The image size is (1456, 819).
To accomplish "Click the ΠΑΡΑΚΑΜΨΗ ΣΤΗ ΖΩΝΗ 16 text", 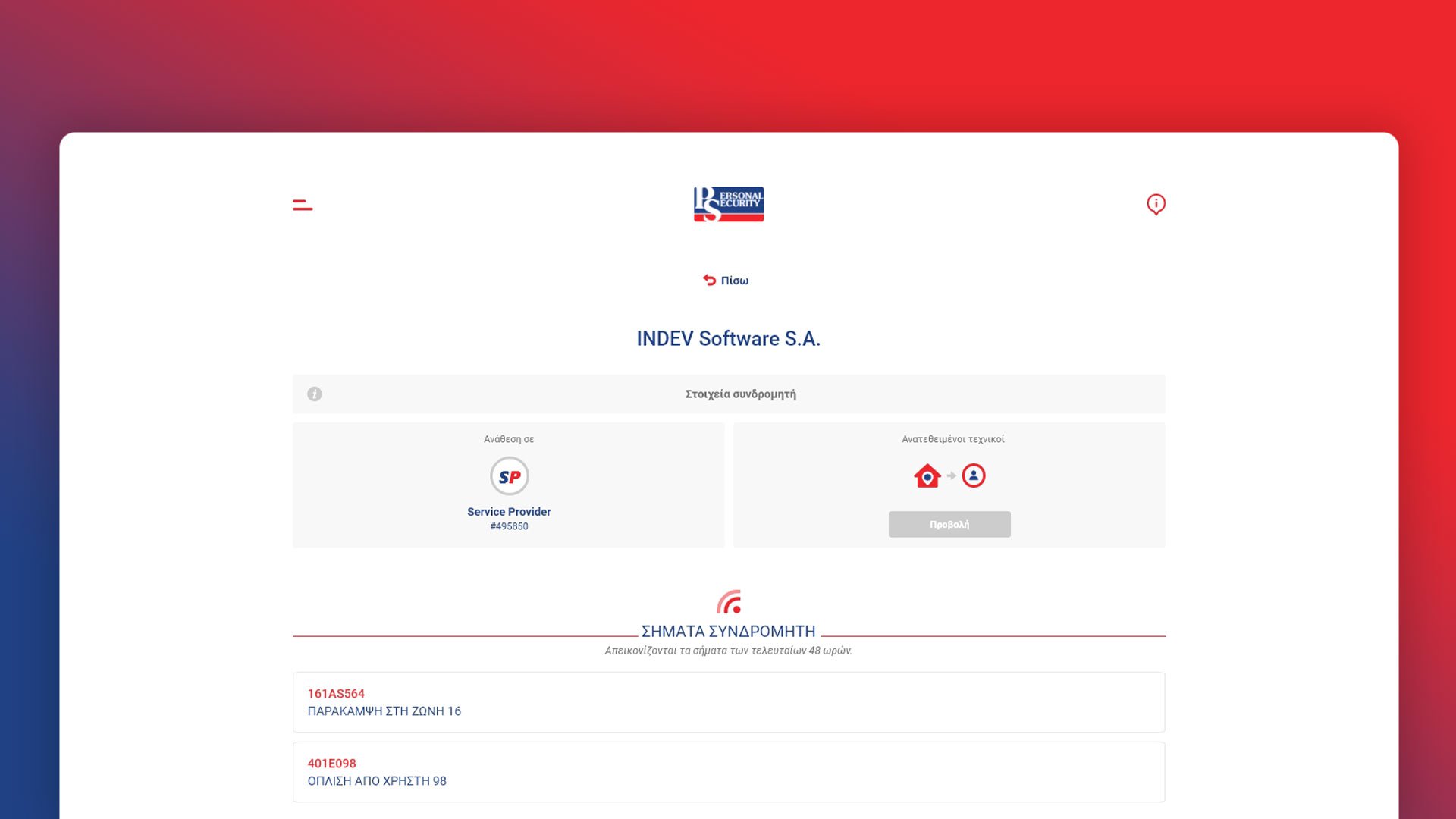I will click(x=384, y=711).
